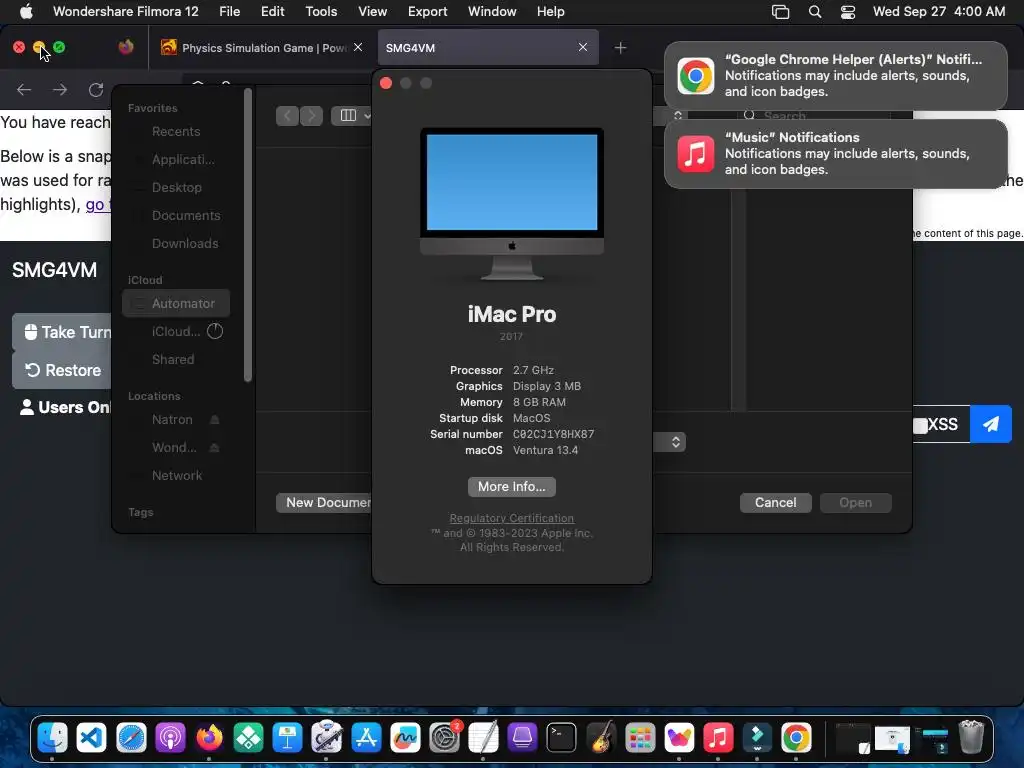Screen dimensions: 1024x768
Task: Launch Visual Studio Code from the dock
Action: point(91,738)
